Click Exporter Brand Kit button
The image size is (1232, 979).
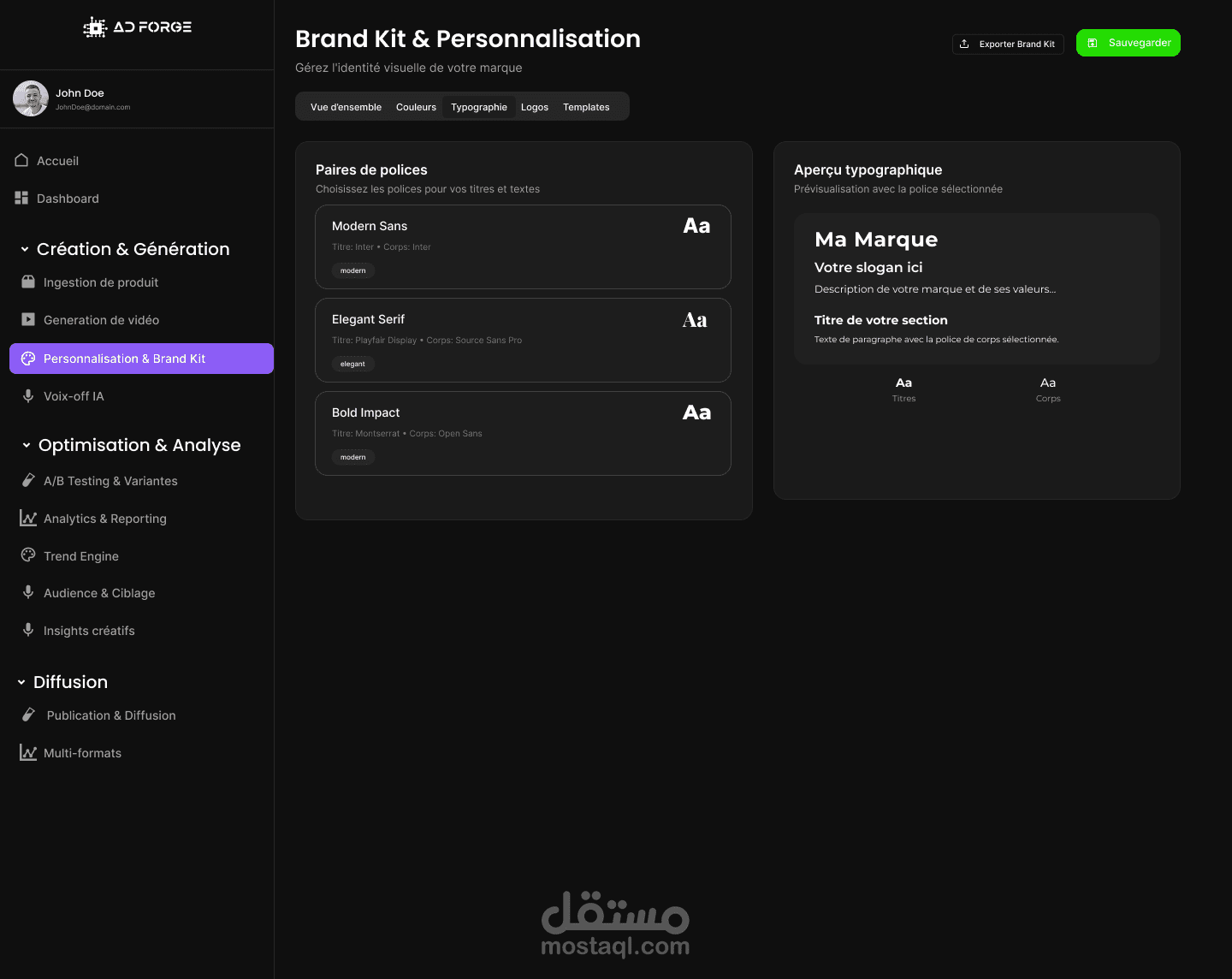1008,44
